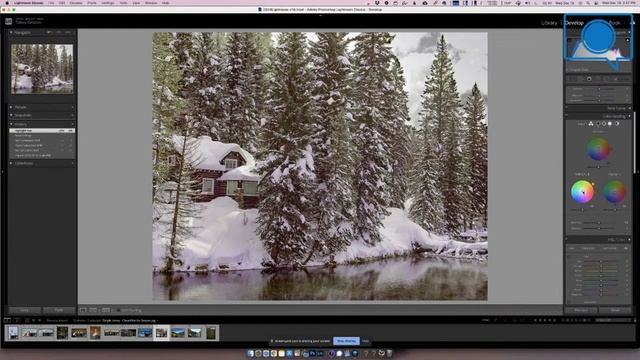Expand the Tone Curve panel triangle
Screen dimensions: 640x360
point(630,108)
